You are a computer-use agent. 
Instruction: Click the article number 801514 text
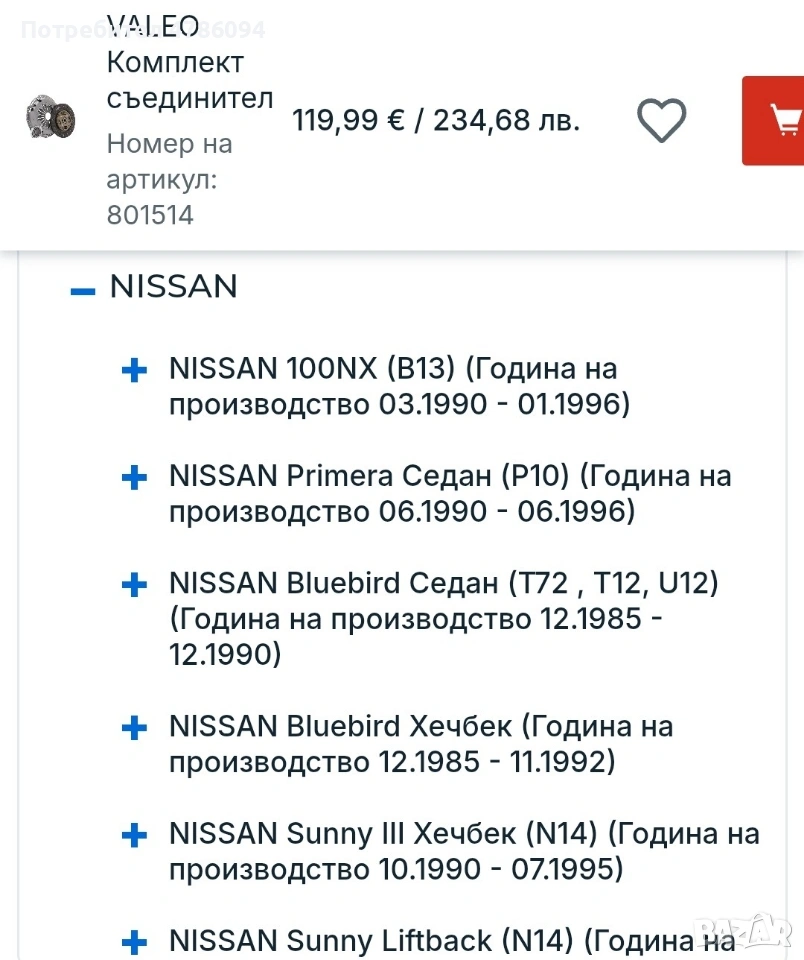coord(150,215)
